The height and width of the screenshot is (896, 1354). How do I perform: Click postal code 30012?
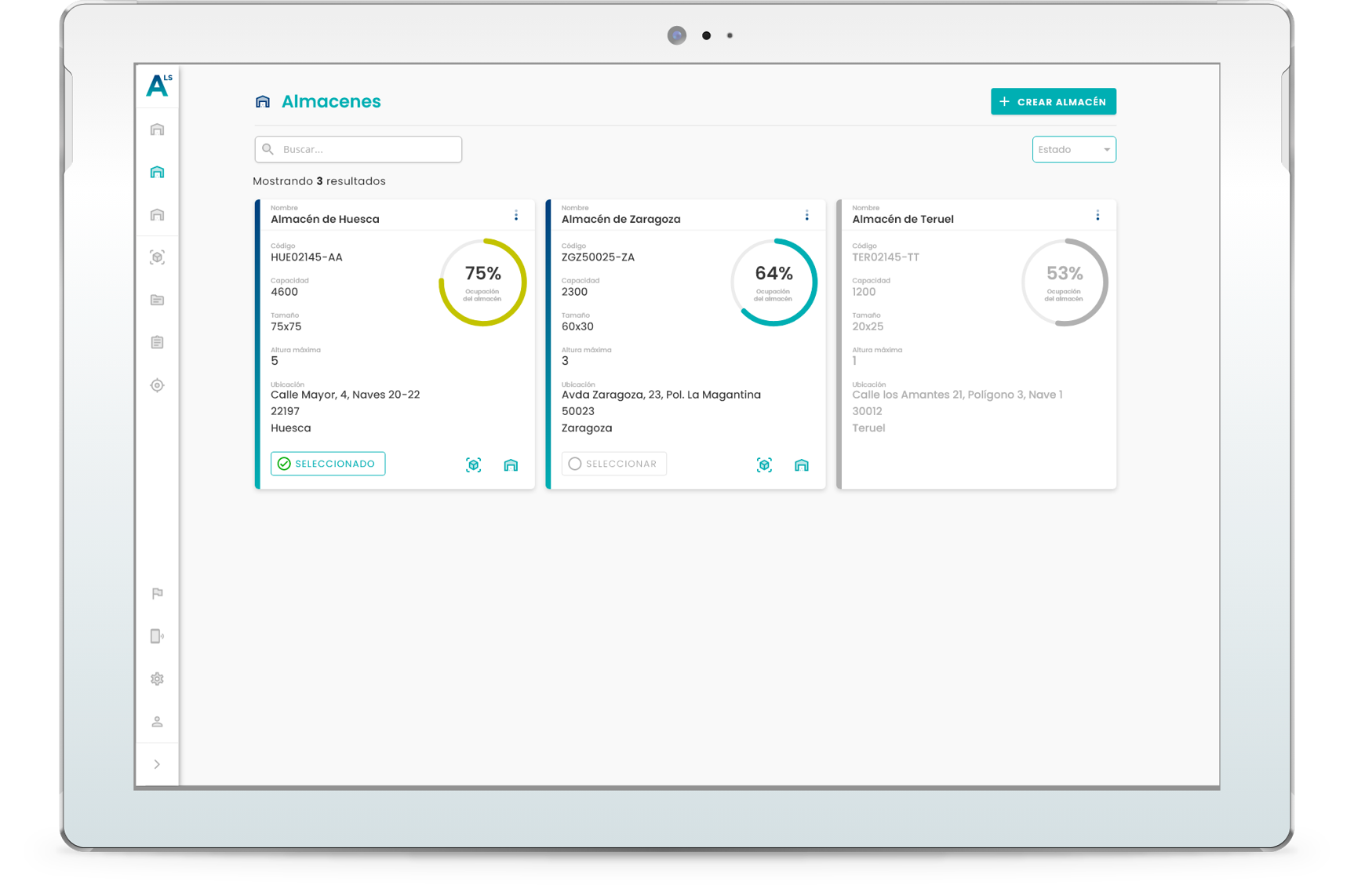click(867, 411)
